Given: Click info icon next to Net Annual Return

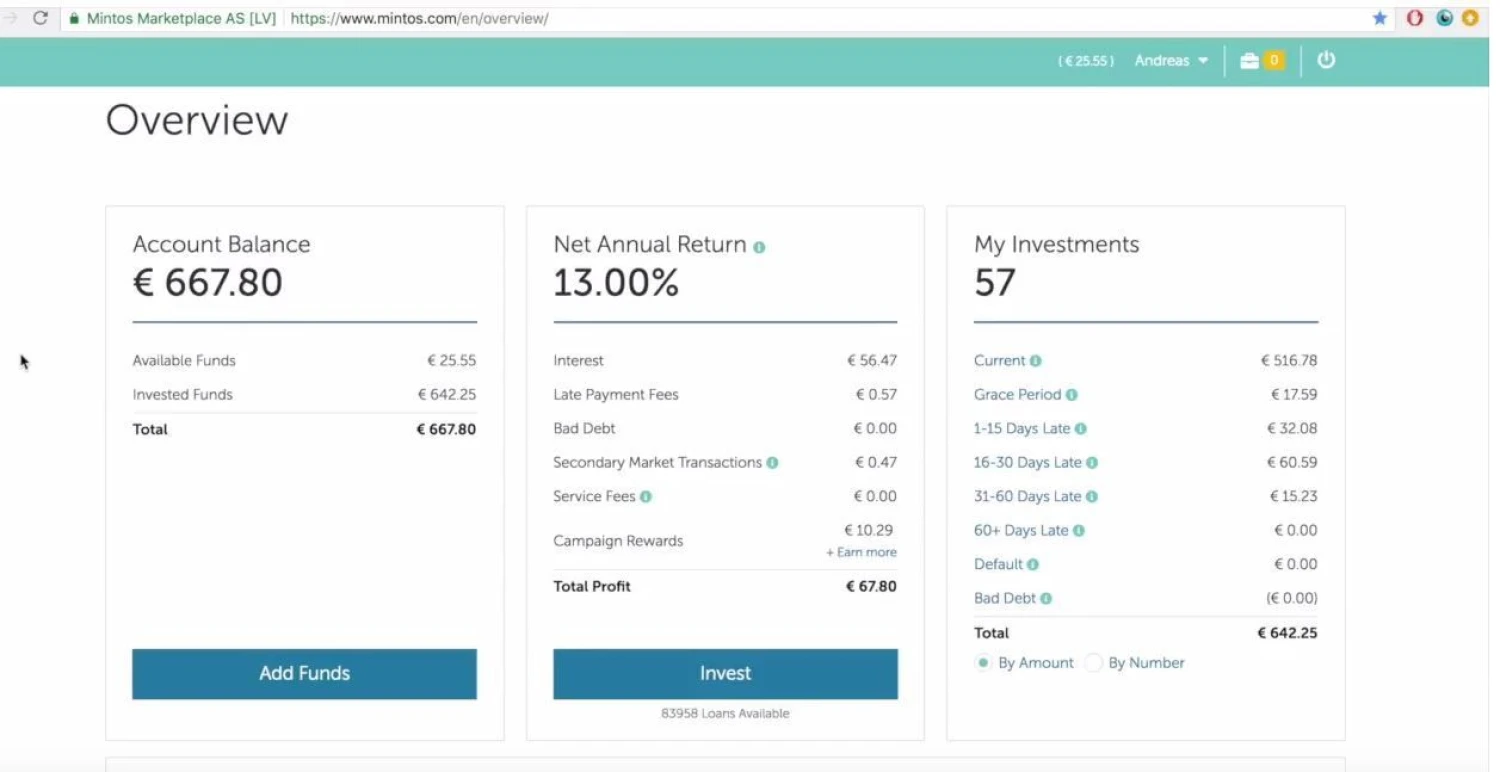Looking at the screenshot, I should coord(759,247).
